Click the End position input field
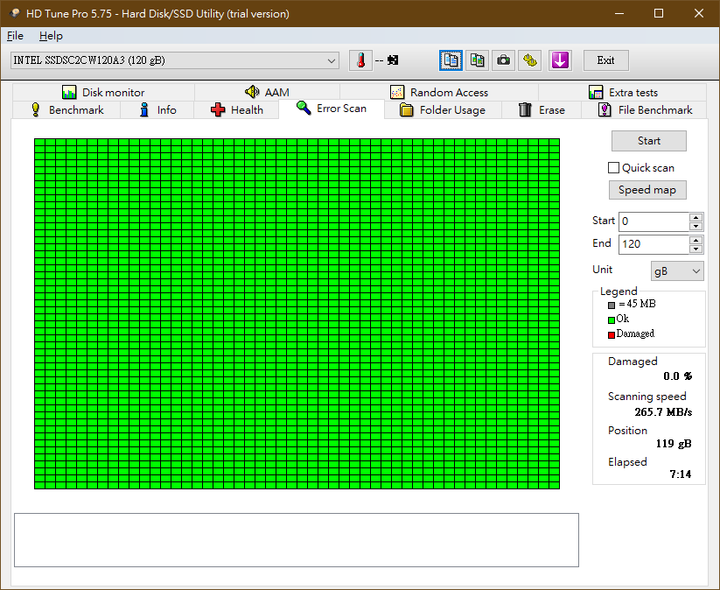Screen dimensions: 720x590 pos(654,244)
